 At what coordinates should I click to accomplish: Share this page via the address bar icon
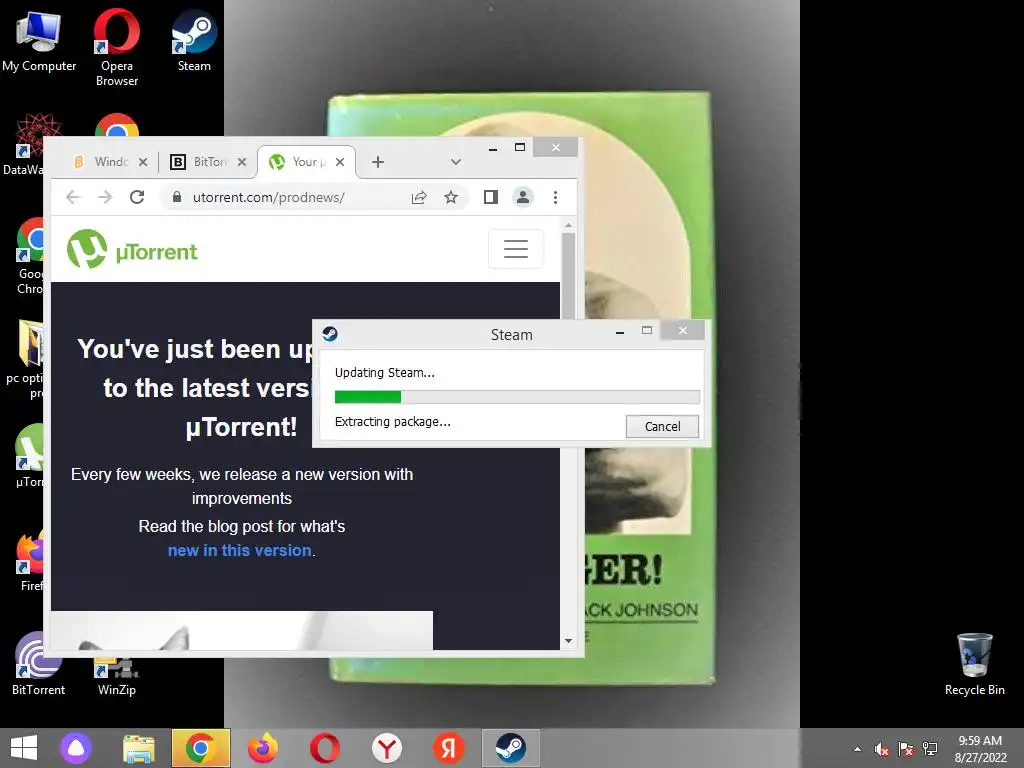coord(419,197)
